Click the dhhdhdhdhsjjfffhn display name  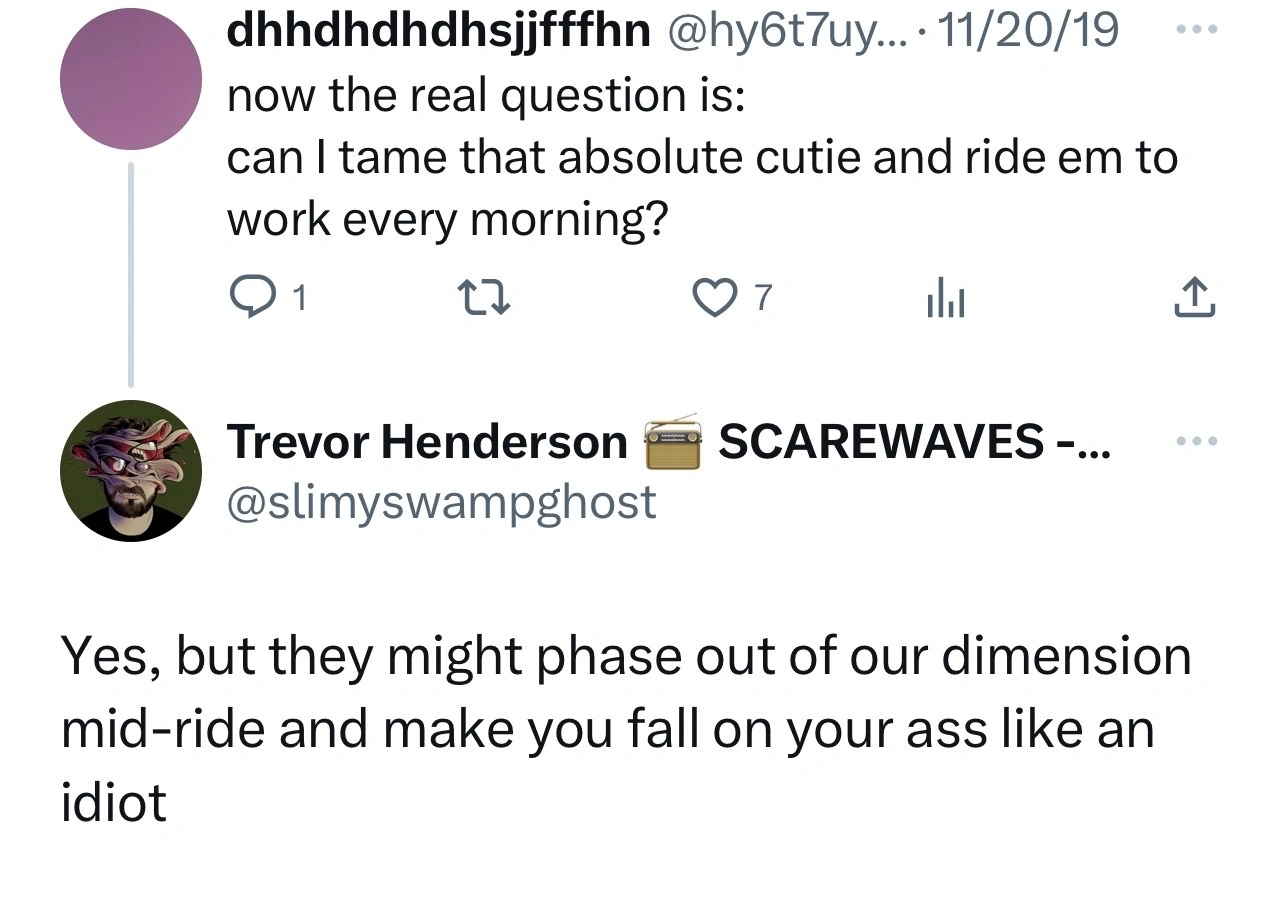click(x=439, y=31)
